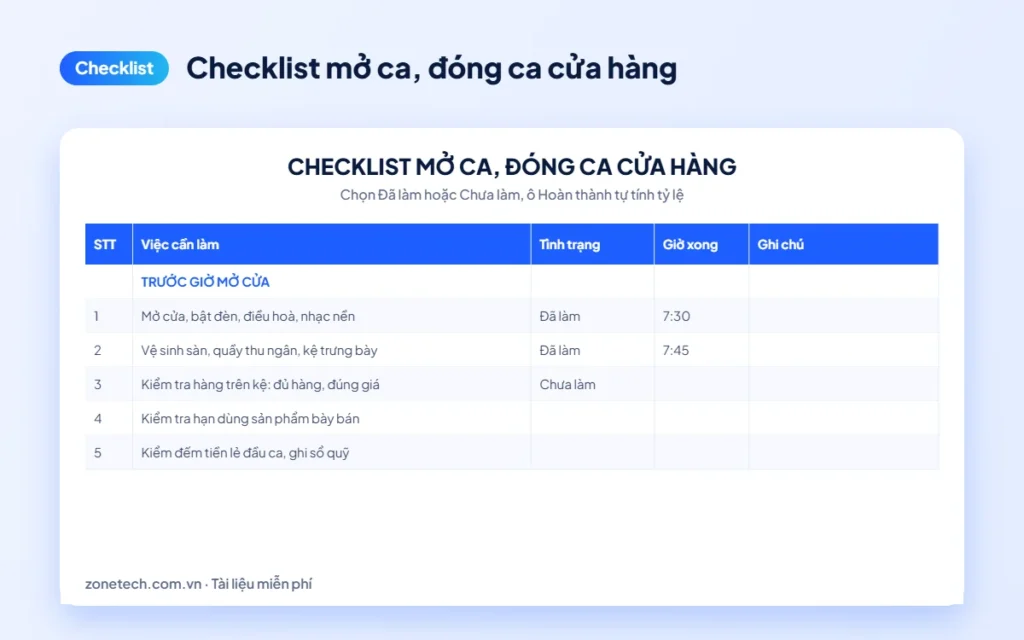1024x640 pixels.
Task: Click the 'Giờ xong' column header
Action: tap(701, 244)
